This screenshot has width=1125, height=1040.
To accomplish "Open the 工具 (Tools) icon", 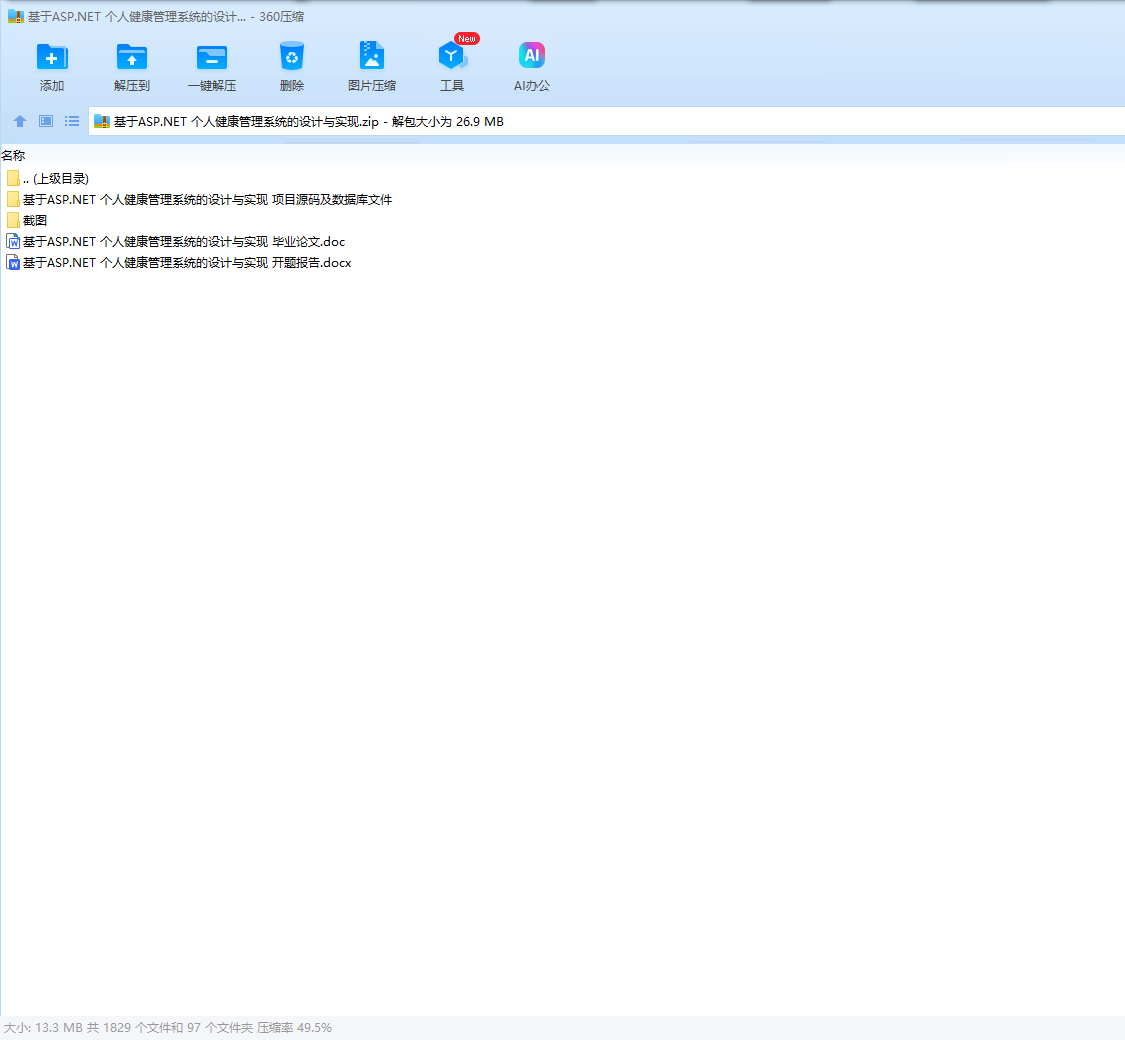I will [451, 56].
